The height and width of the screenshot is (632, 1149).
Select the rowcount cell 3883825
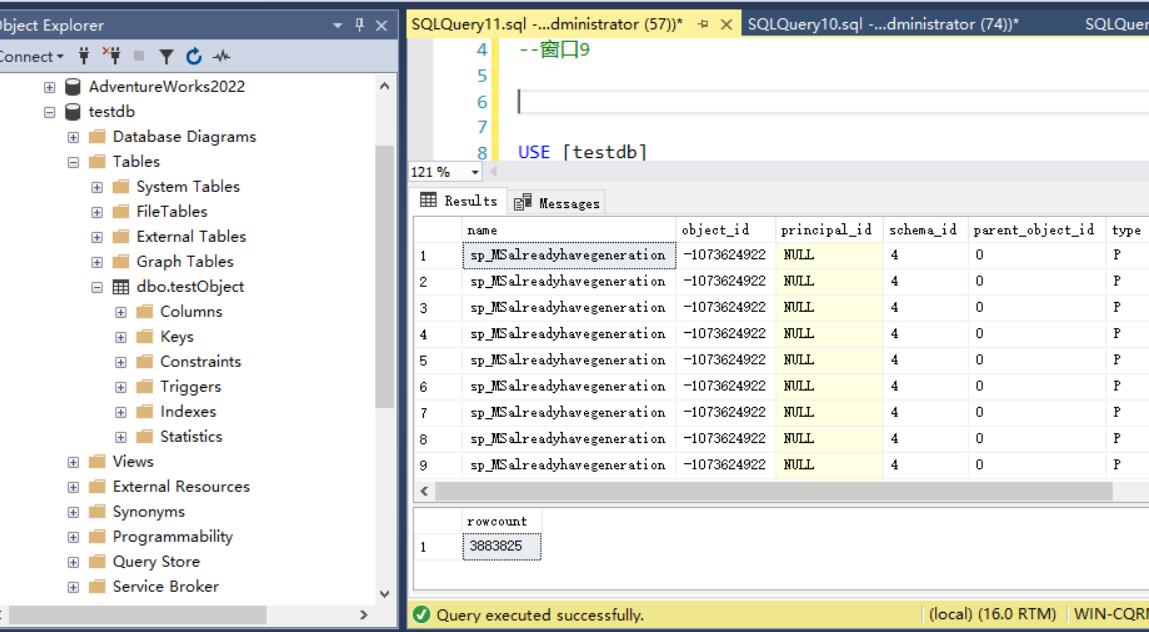[502, 546]
